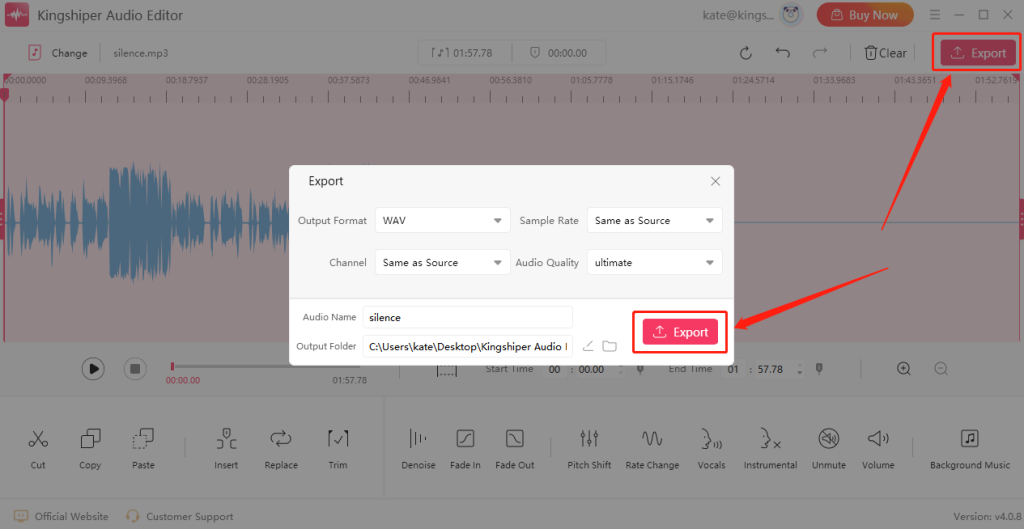
Task: Open the hamburger main menu
Action: [935, 14]
